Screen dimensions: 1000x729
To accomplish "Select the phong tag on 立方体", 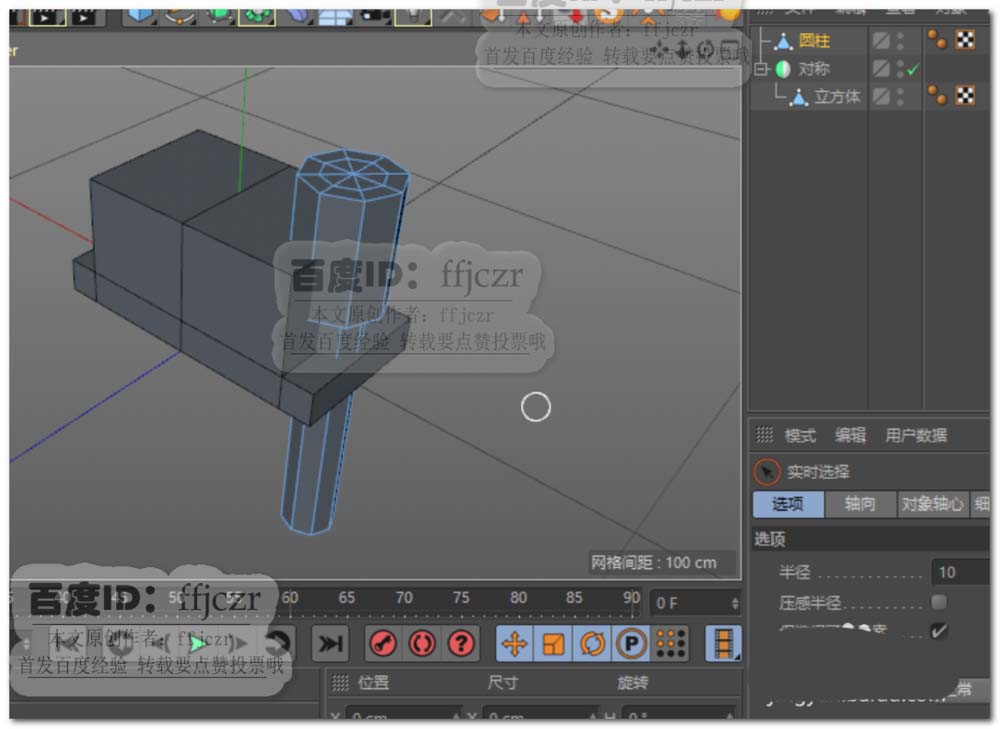I will (x=937, y=96).
